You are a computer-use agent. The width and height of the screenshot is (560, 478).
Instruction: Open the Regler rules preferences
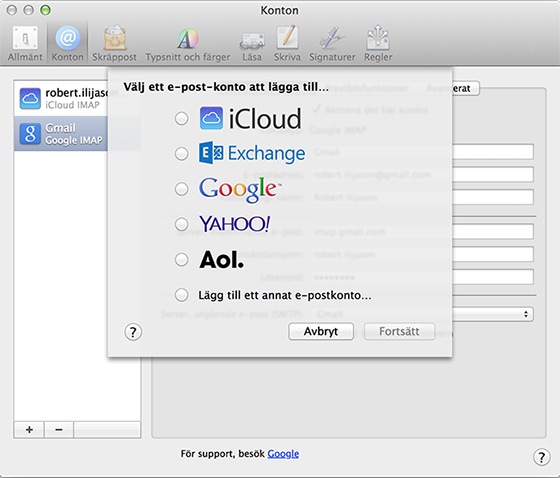(378, 44)
